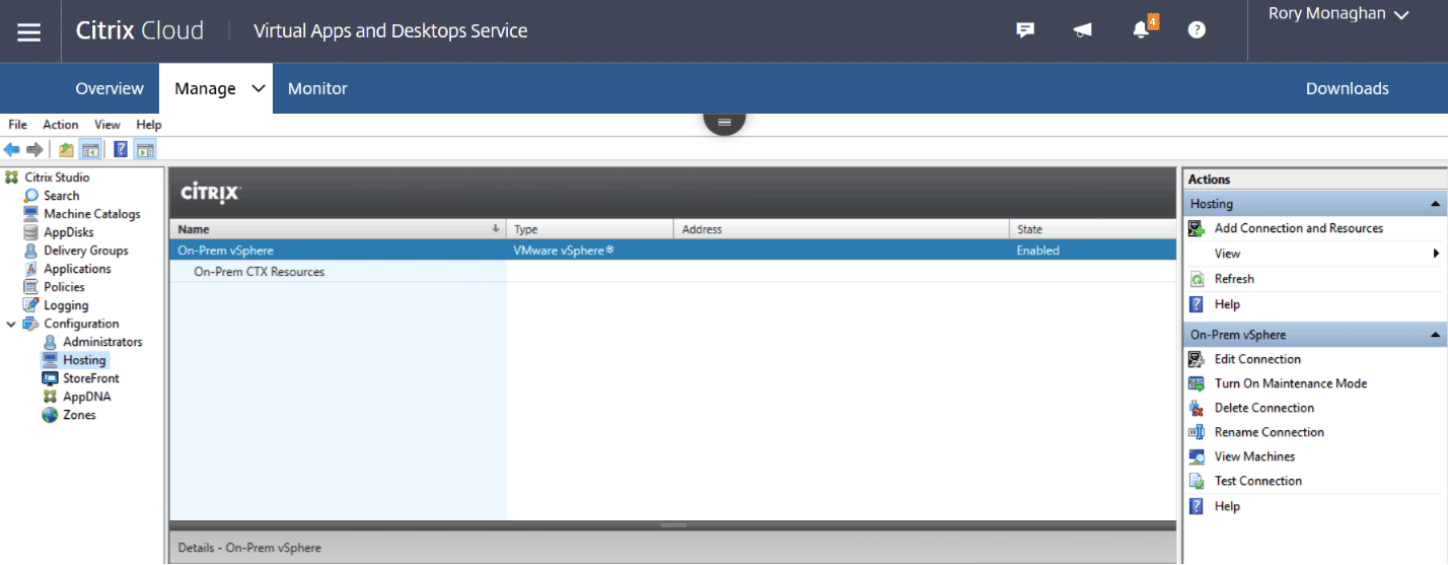
Task: Click the up one level folder icon
Action: click(x=66, y=150)
